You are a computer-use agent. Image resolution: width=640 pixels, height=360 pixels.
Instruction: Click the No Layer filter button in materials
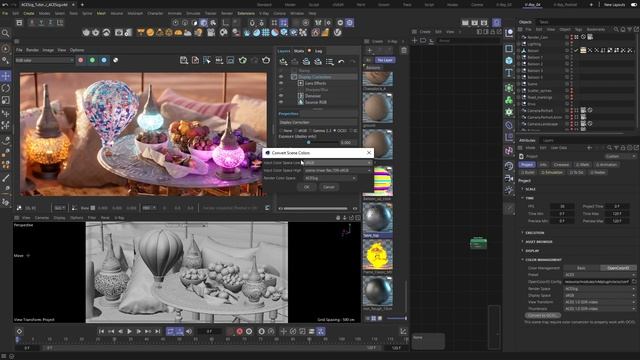point(385,60)
